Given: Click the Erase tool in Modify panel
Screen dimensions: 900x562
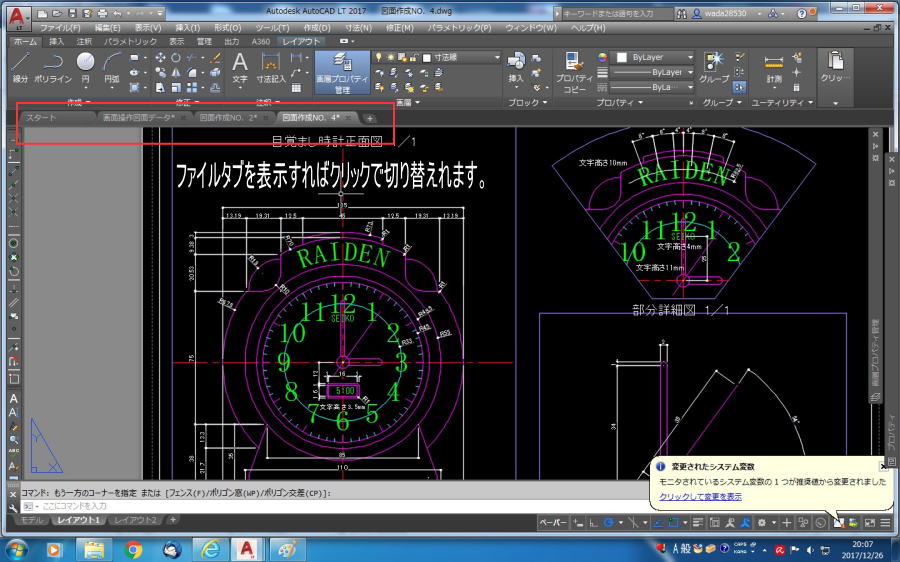Looking at the screenshot, I should coord(215,57).
